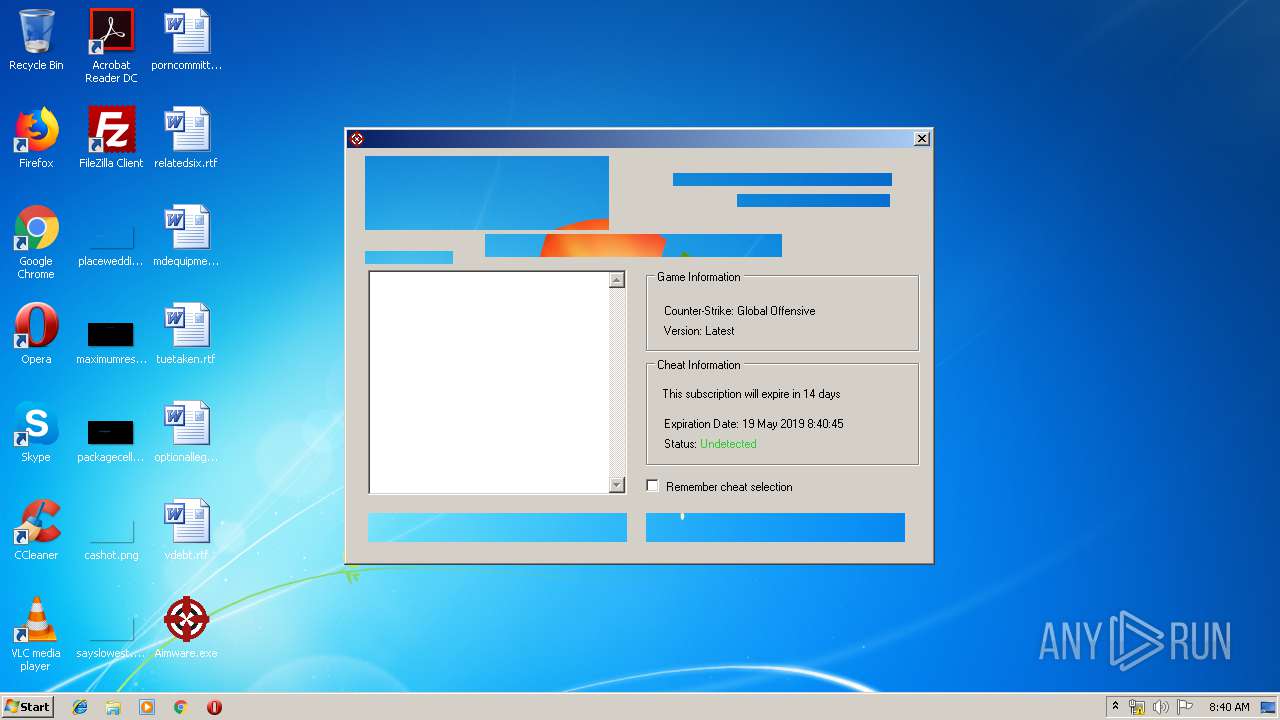Open Acrobat Reader DC shortcut
Viewport: 1280px width, 720px height.
(x=111, y=45)
